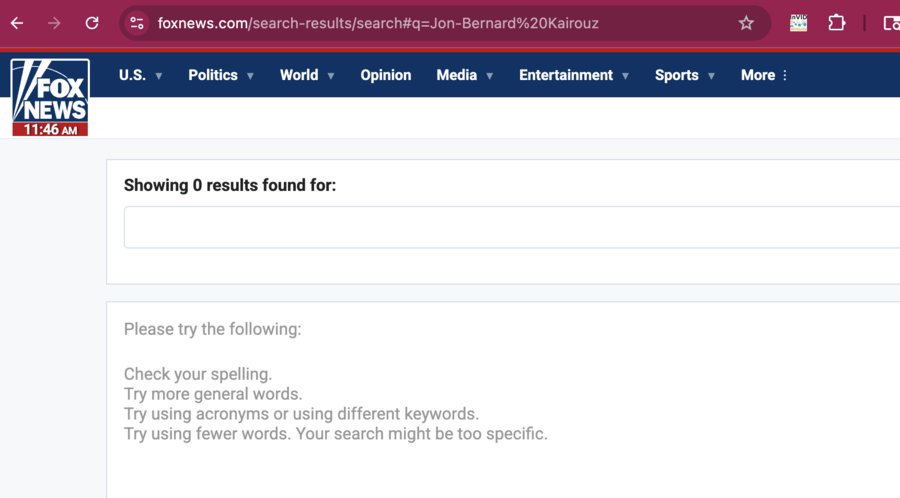Click the Fox News logo
This screenshot has height=498, width=900.
[x=50, y=97]
